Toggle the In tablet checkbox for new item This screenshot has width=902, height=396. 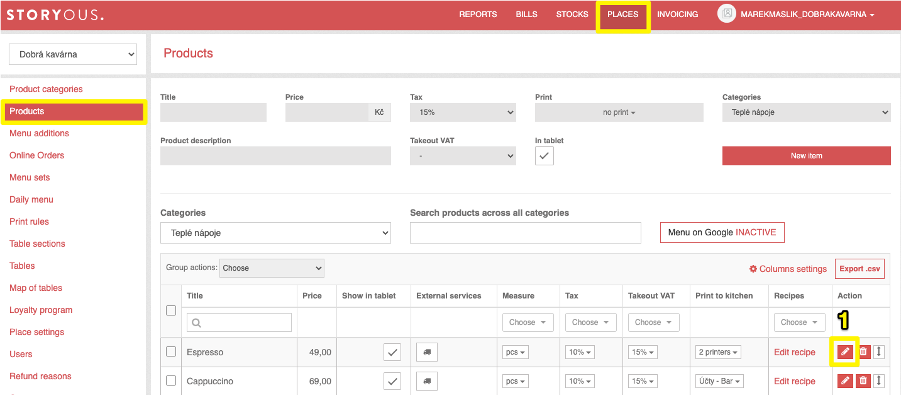544,155
